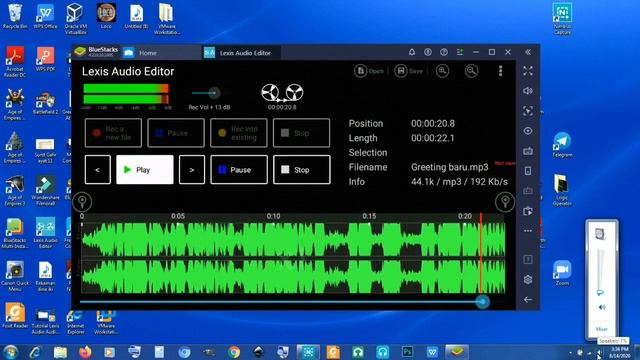Zoom in on the waveform

click(442, 71)
